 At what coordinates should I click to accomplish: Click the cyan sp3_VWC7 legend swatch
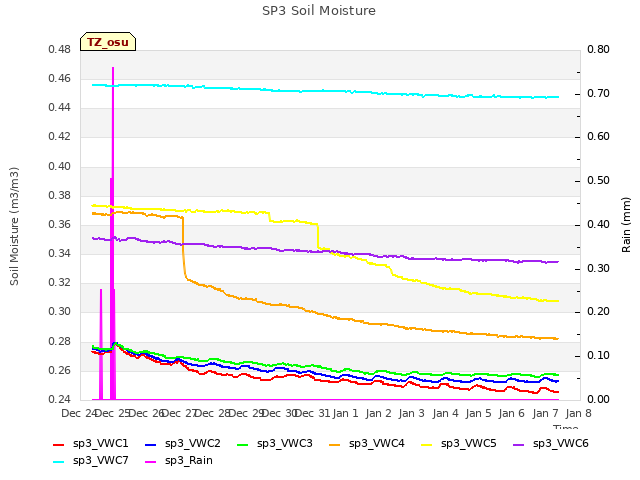click(x=59, y=462)
